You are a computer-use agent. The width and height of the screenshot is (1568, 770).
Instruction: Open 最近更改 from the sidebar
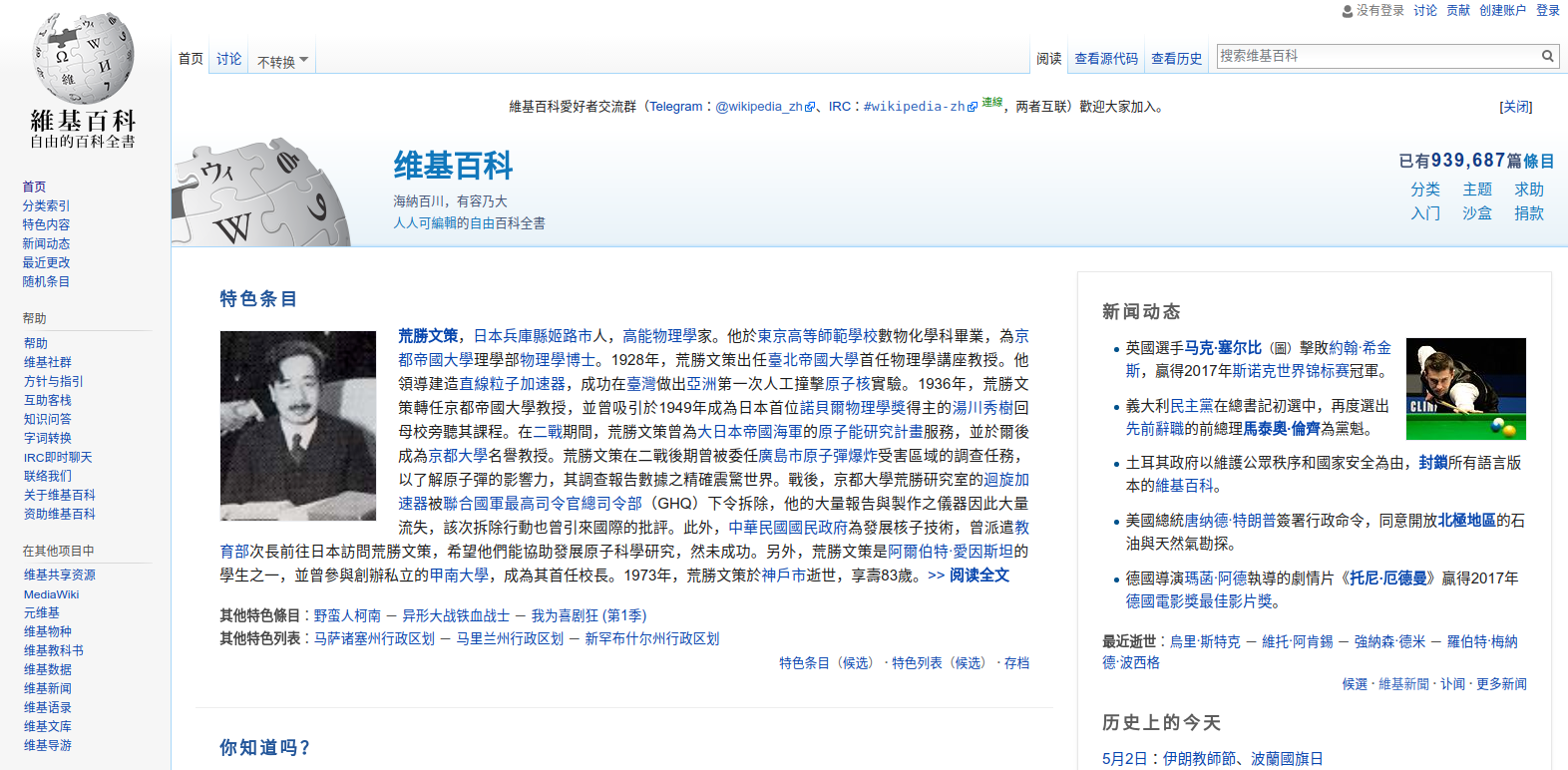(46, 262)
